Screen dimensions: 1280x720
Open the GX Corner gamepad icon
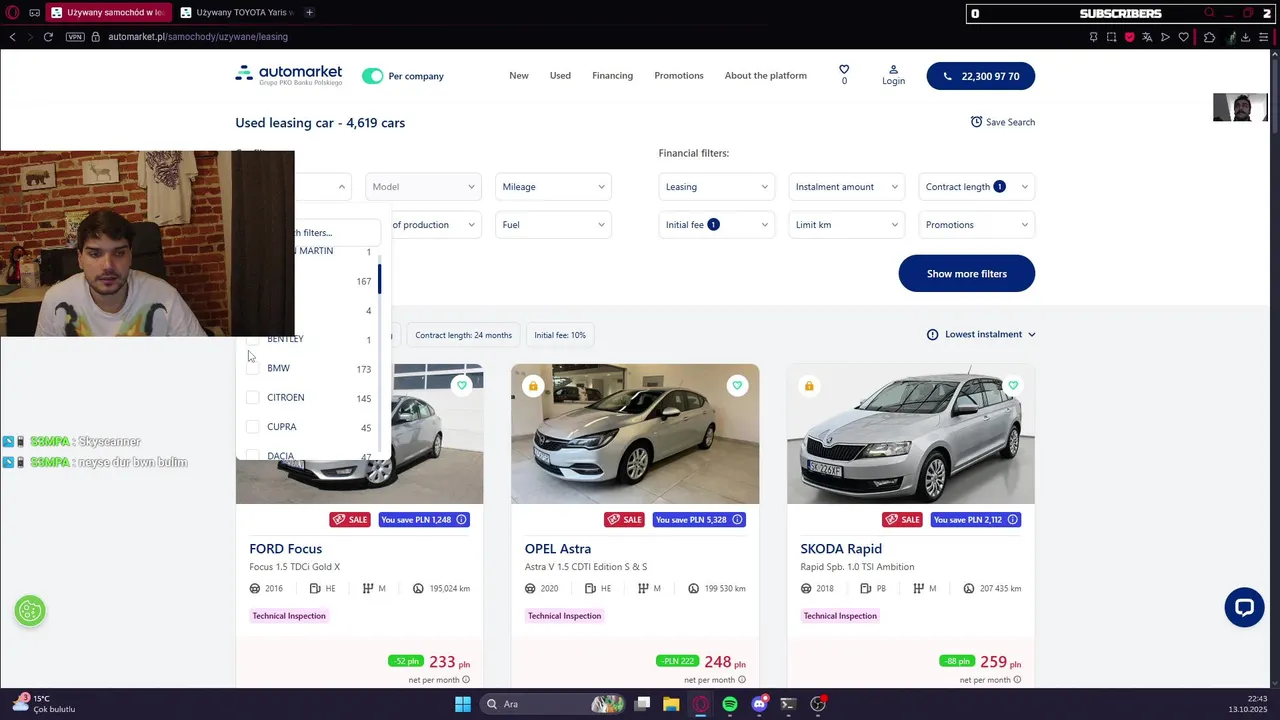pos(35,13)
